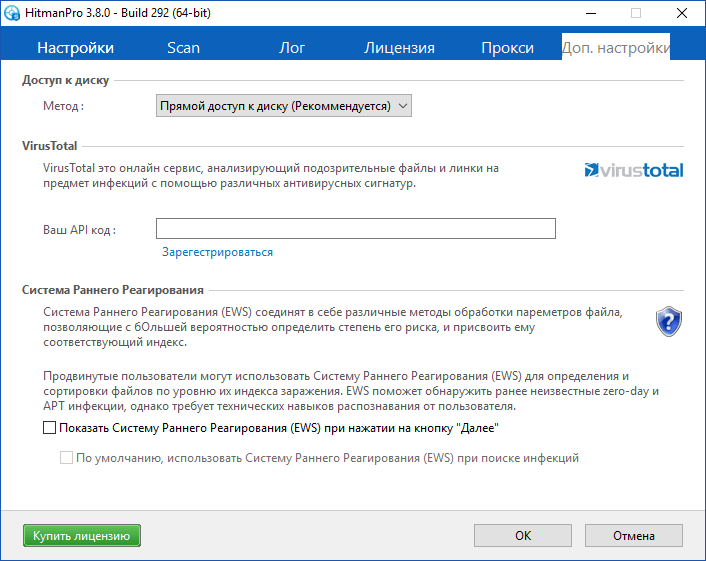
Task: Click the Зарегистрироваться link
Action: (217, 252)
